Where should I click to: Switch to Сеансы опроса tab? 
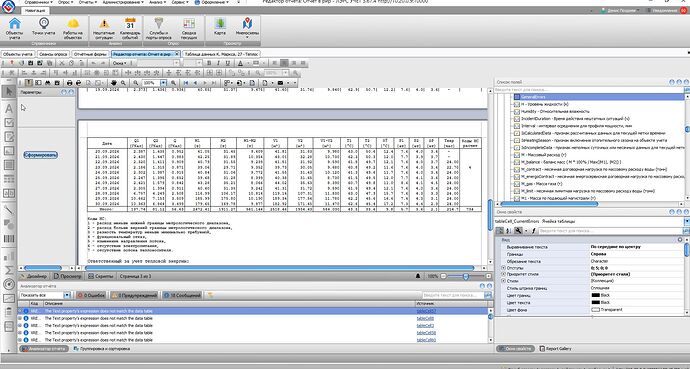coord(53,54)
